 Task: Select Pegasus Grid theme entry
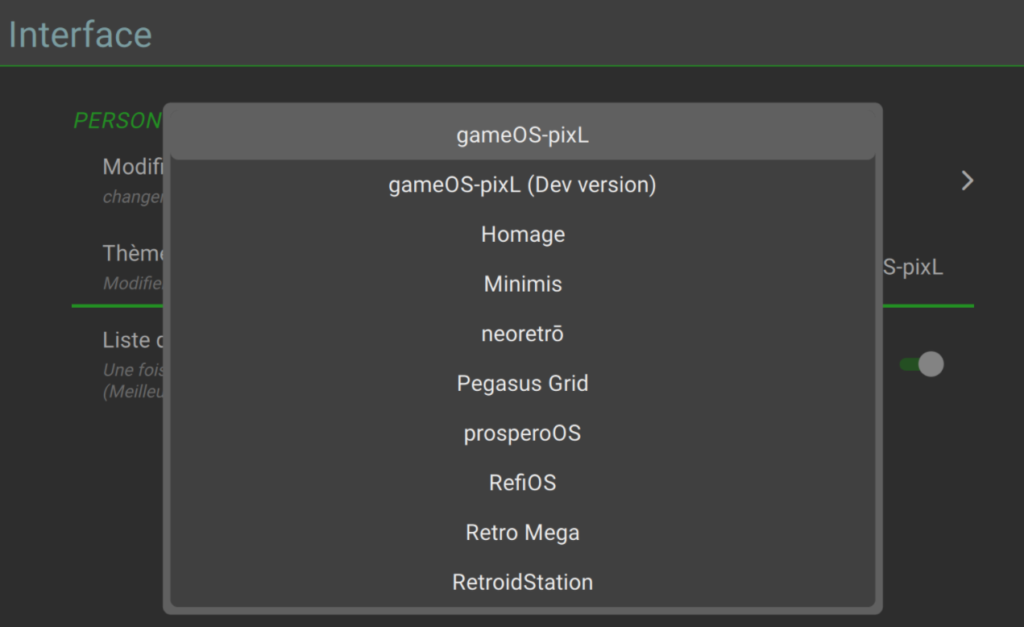point(522,383)
